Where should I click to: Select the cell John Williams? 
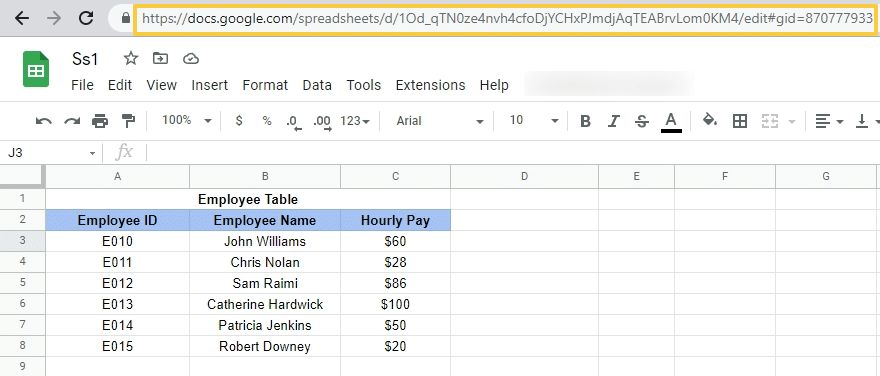pyautogui.click(x=265, y=241)
